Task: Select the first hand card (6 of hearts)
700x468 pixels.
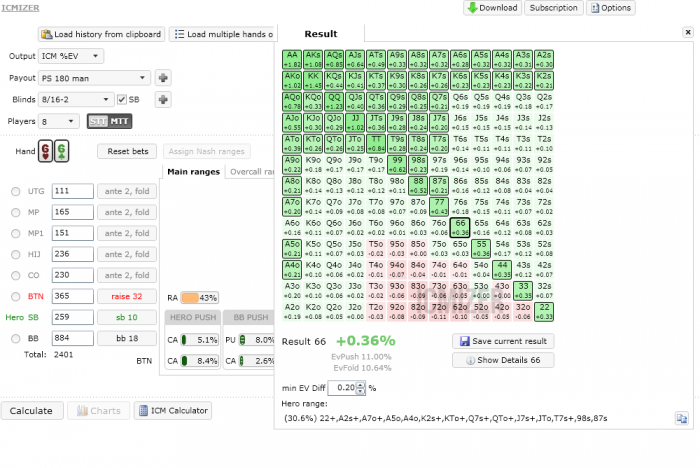Action: (x=46, y=151)
